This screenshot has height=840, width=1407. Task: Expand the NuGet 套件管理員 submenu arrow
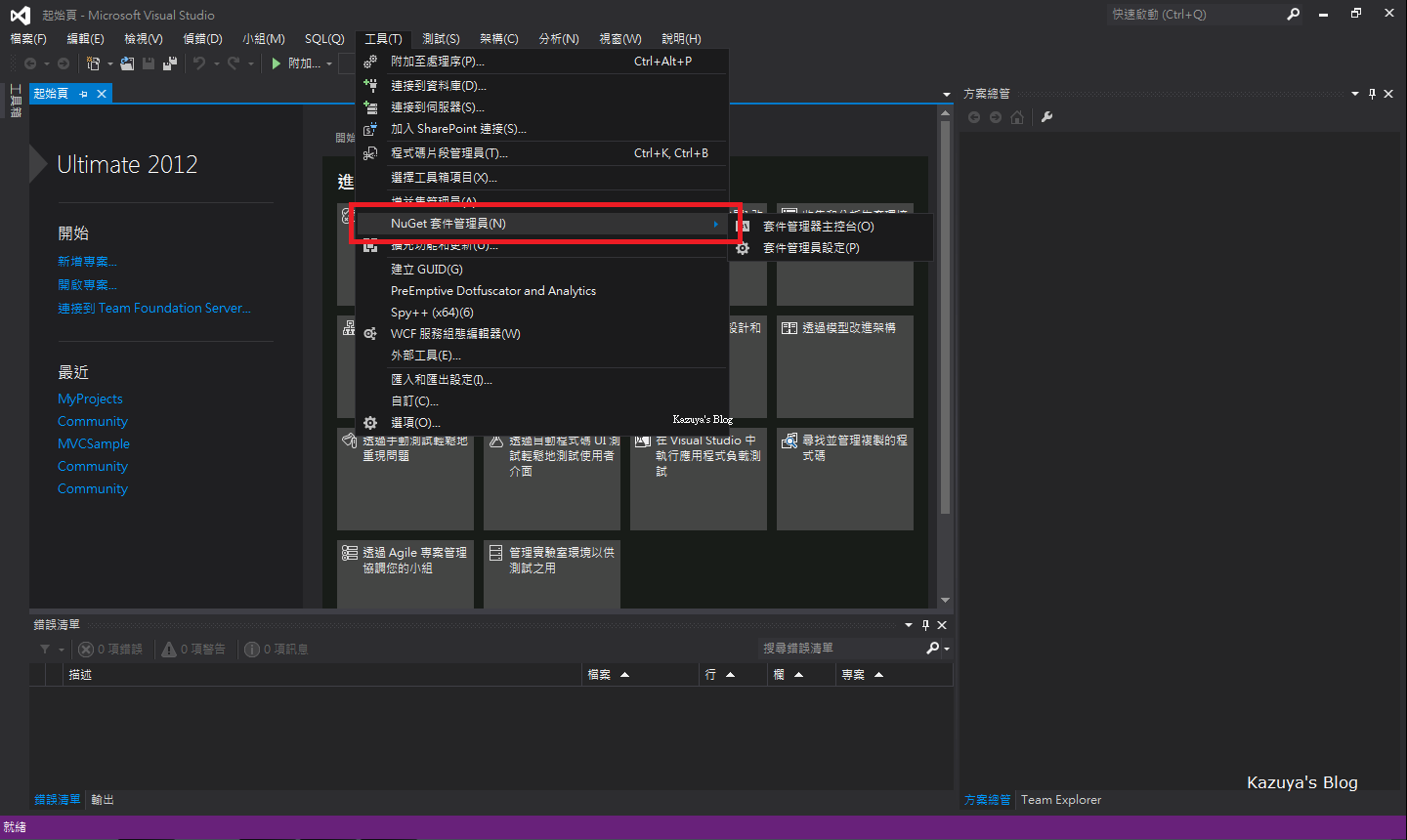[x=716, y=225]
